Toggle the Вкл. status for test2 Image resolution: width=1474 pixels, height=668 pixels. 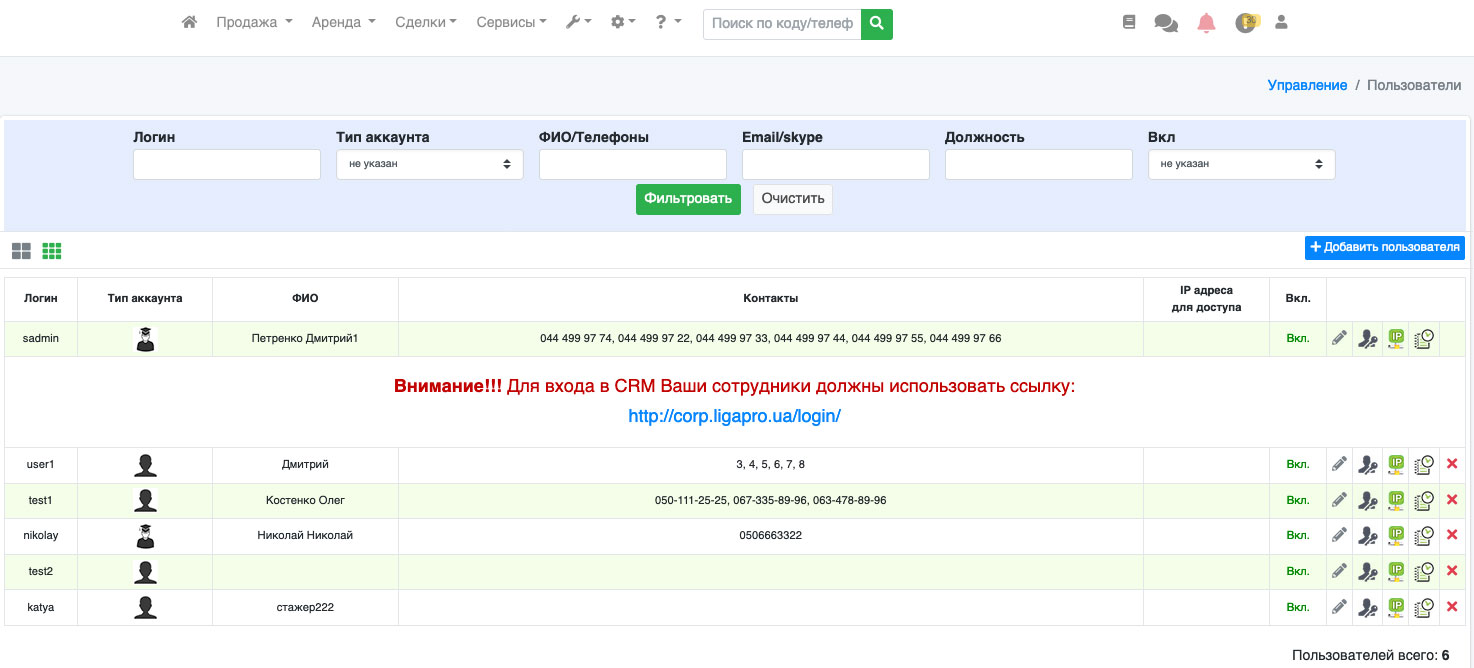click(x=1297, y=572)
